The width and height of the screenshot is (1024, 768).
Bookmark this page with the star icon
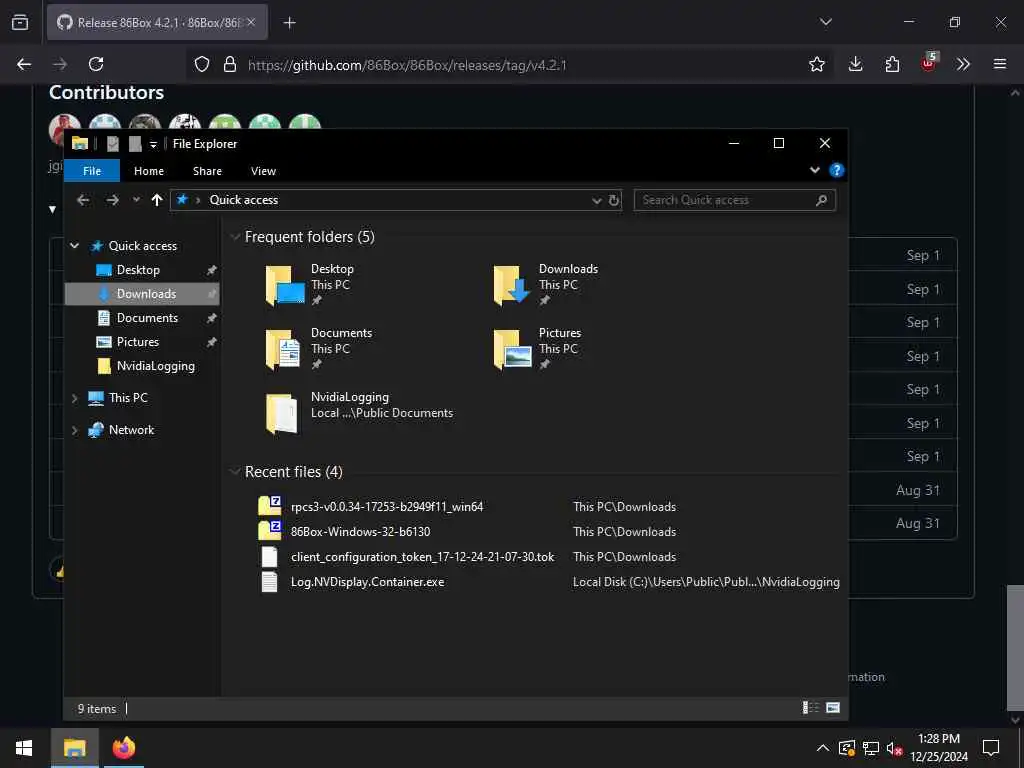pyautogui.click(x=816, y=64)
